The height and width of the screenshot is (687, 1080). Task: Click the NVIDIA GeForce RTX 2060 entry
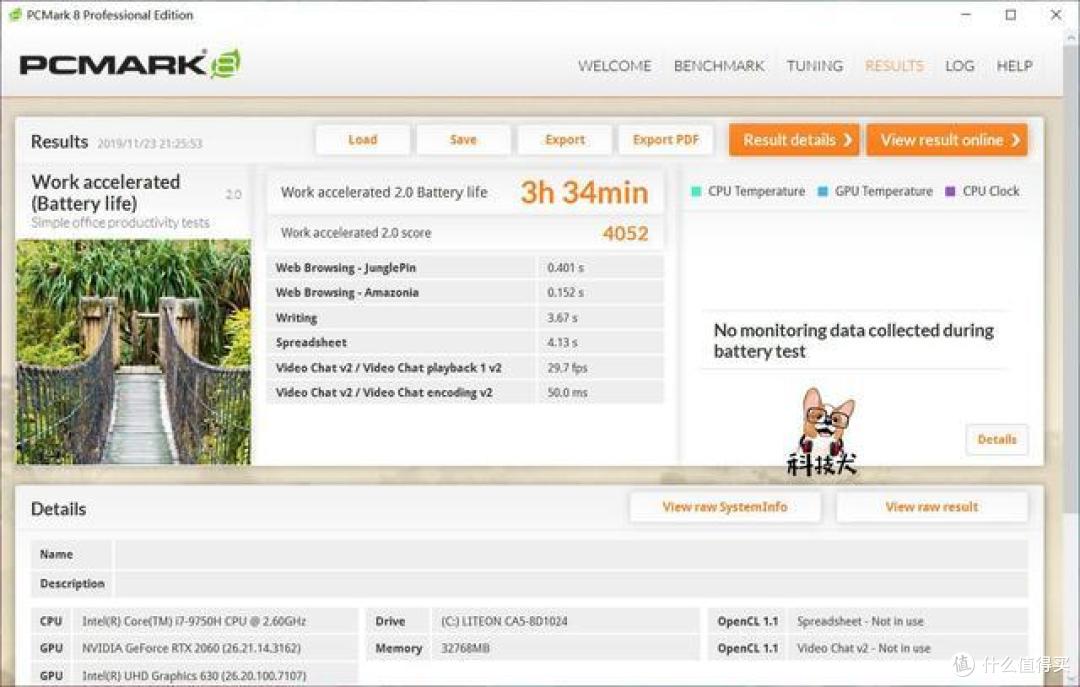(191, 648)
